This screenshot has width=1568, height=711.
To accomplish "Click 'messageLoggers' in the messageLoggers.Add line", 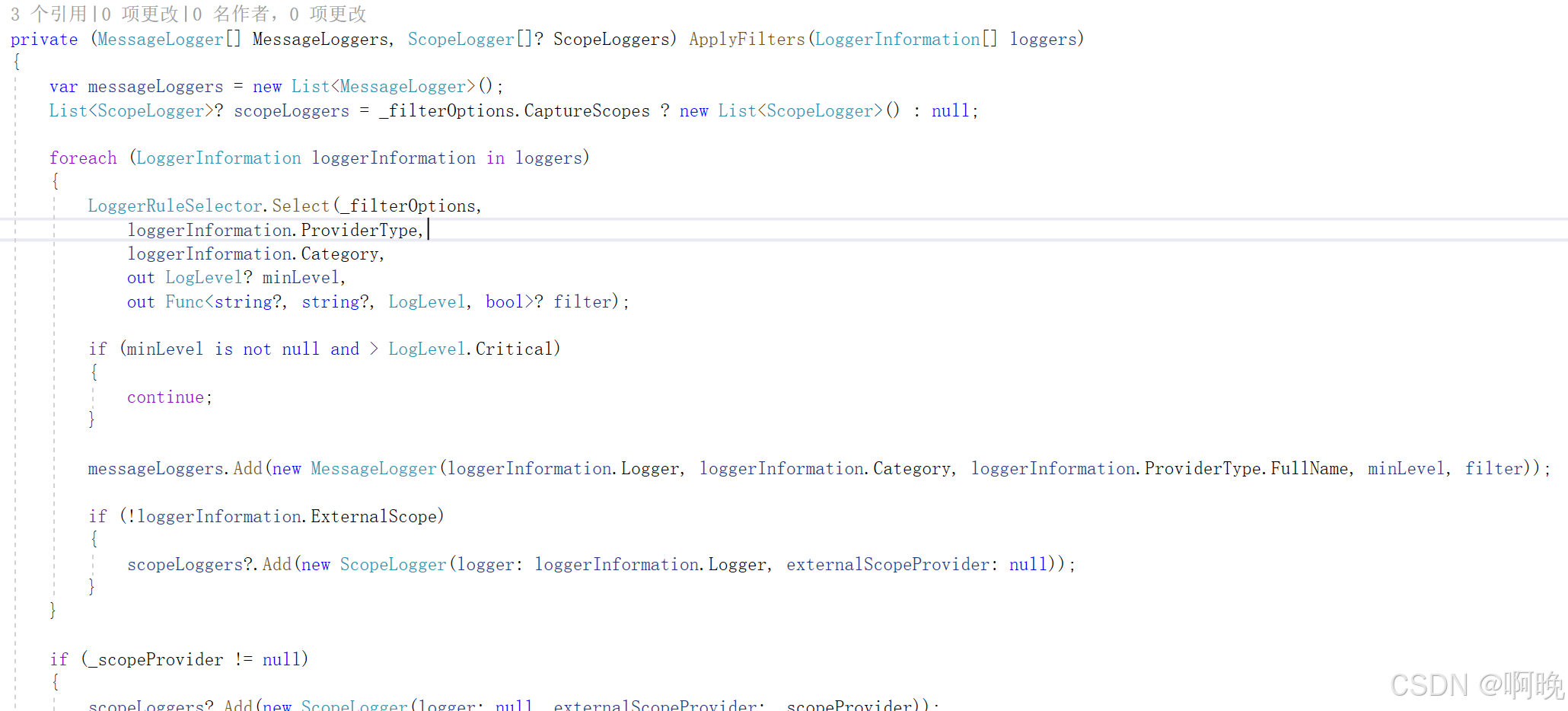I will pyautogui.click(x=156, y=469).
